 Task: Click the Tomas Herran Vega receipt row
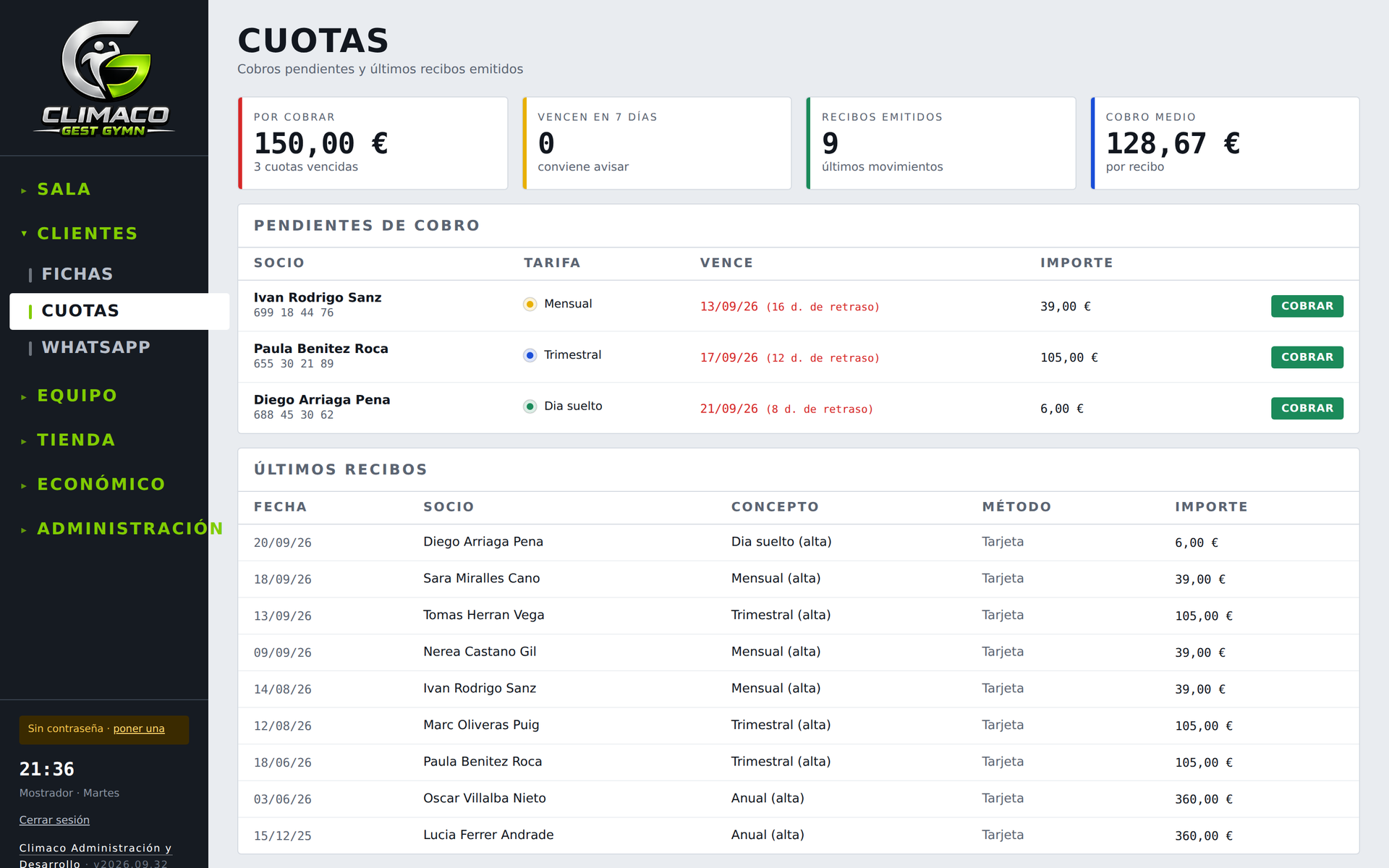point(799,616)
